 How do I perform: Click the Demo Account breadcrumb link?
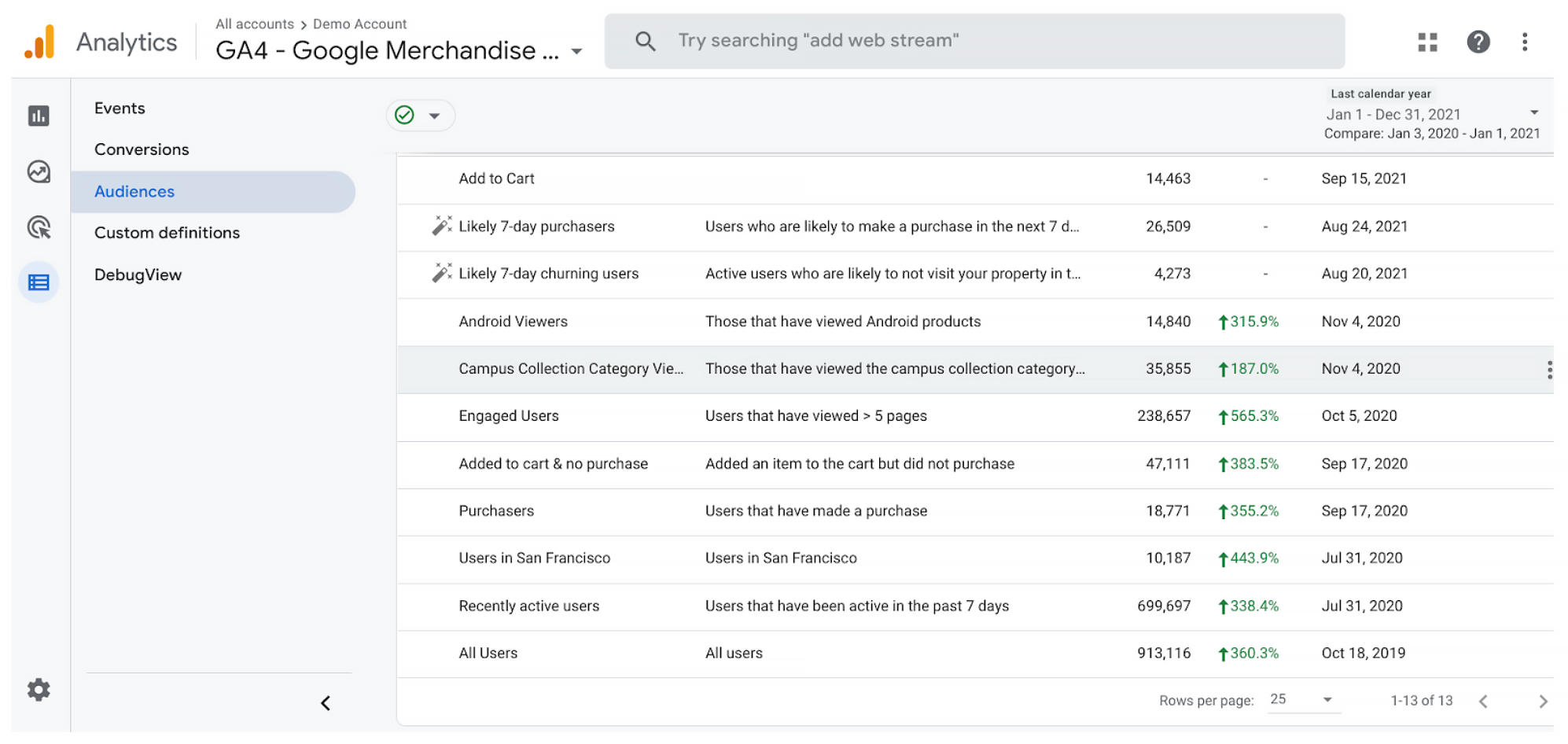click(x=360, y=24)
